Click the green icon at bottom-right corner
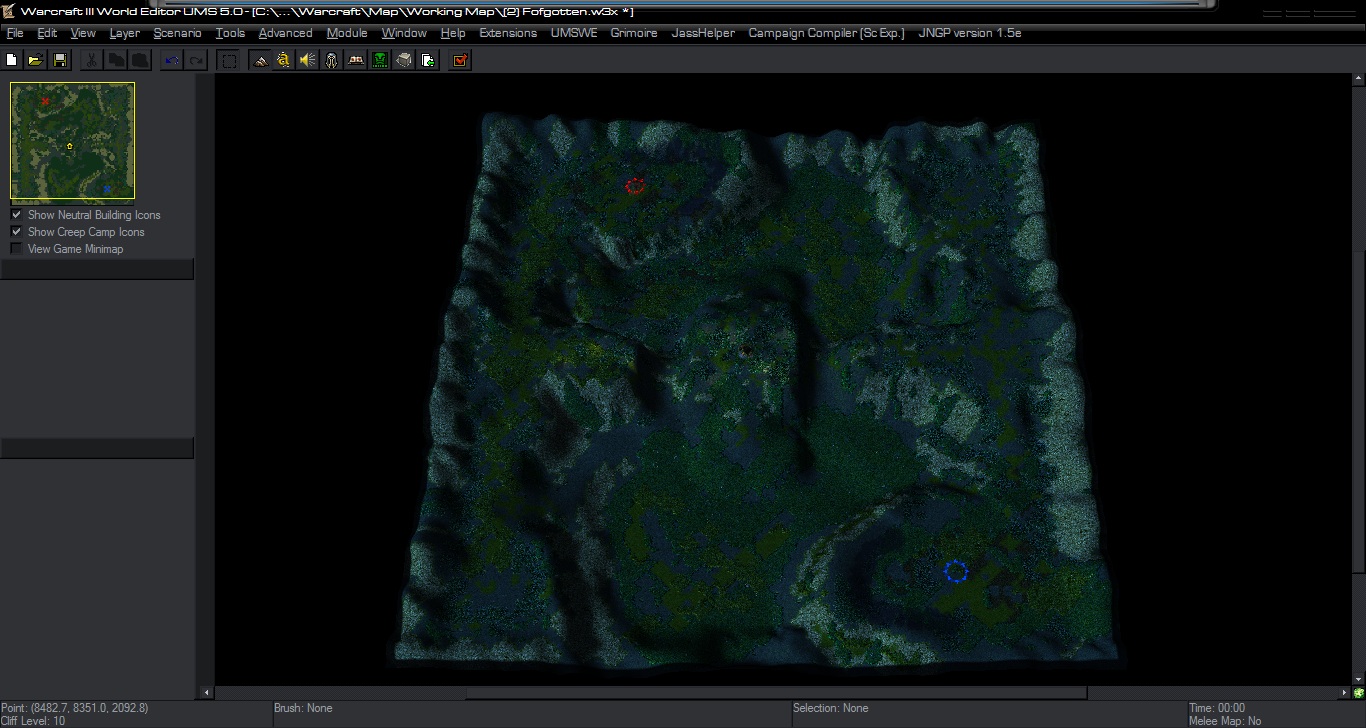This screenshot has height=728, width=1366. (x=1359, y=692)
